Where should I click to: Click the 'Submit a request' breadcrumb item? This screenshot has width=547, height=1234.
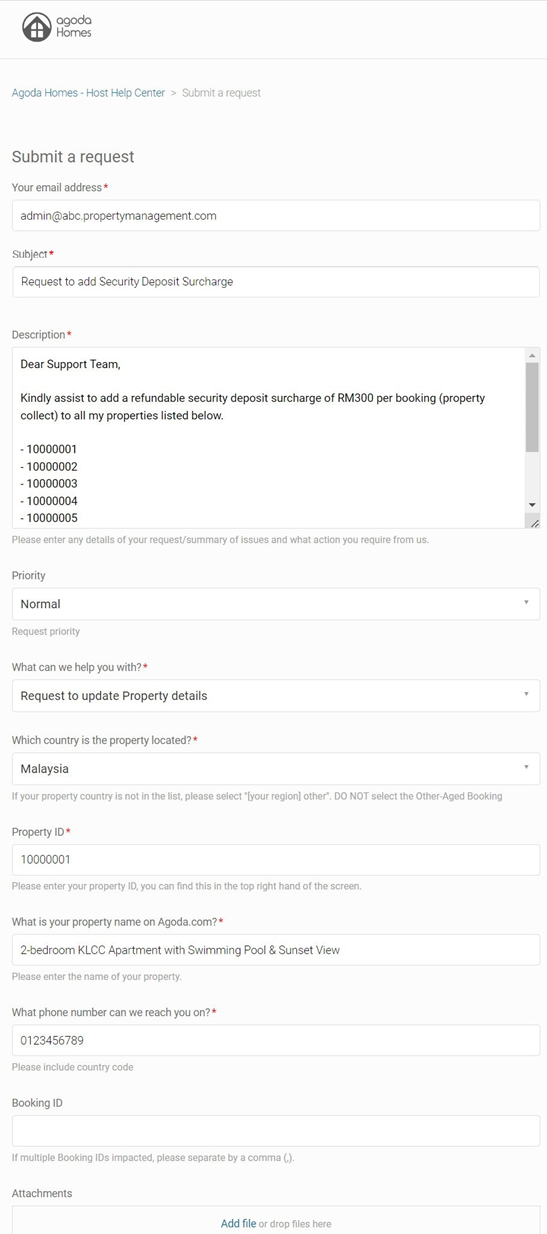click(221, 93)
